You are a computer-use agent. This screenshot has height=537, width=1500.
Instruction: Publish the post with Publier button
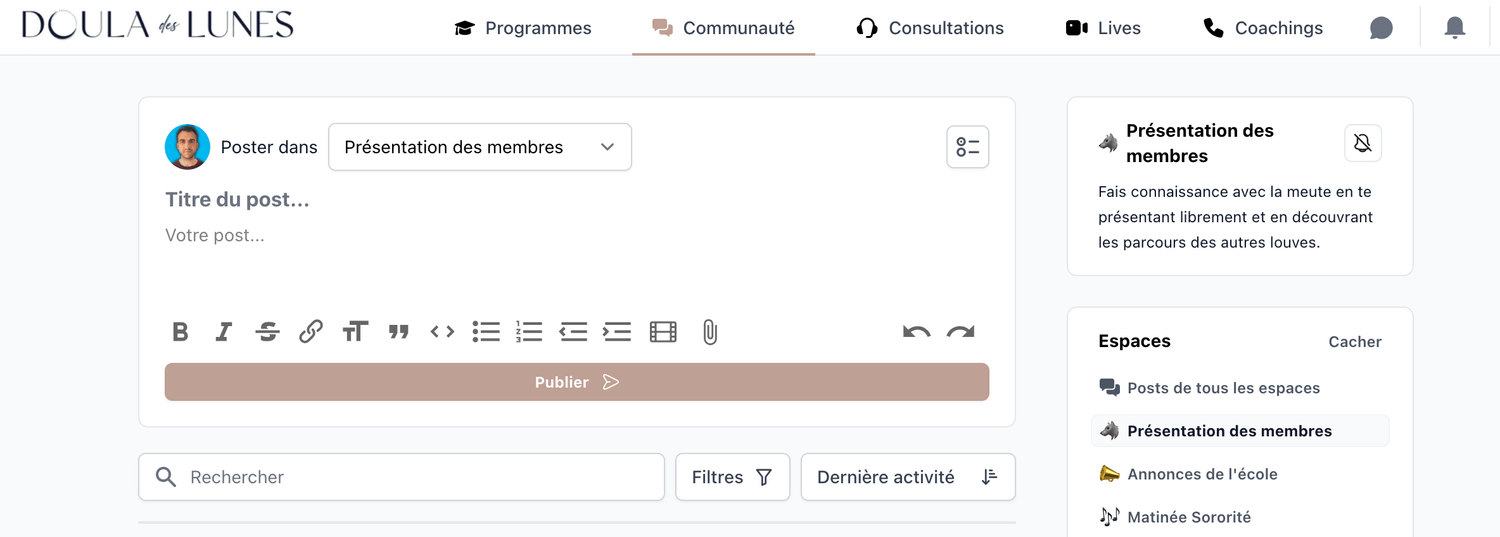tap(577, 382)
